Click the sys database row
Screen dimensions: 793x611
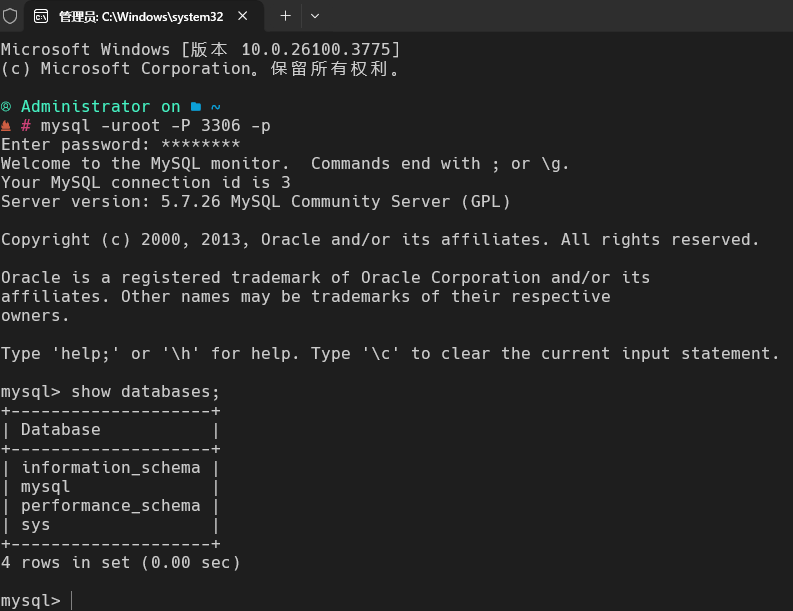[36, 525]
